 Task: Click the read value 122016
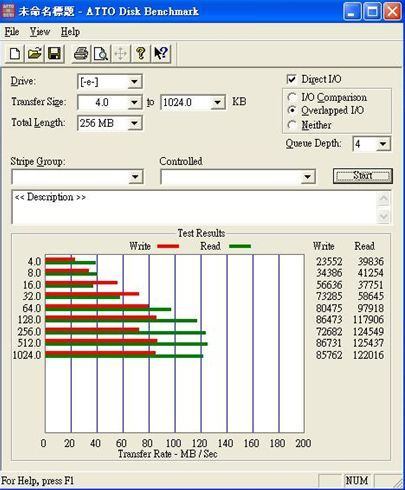(368, 355)
